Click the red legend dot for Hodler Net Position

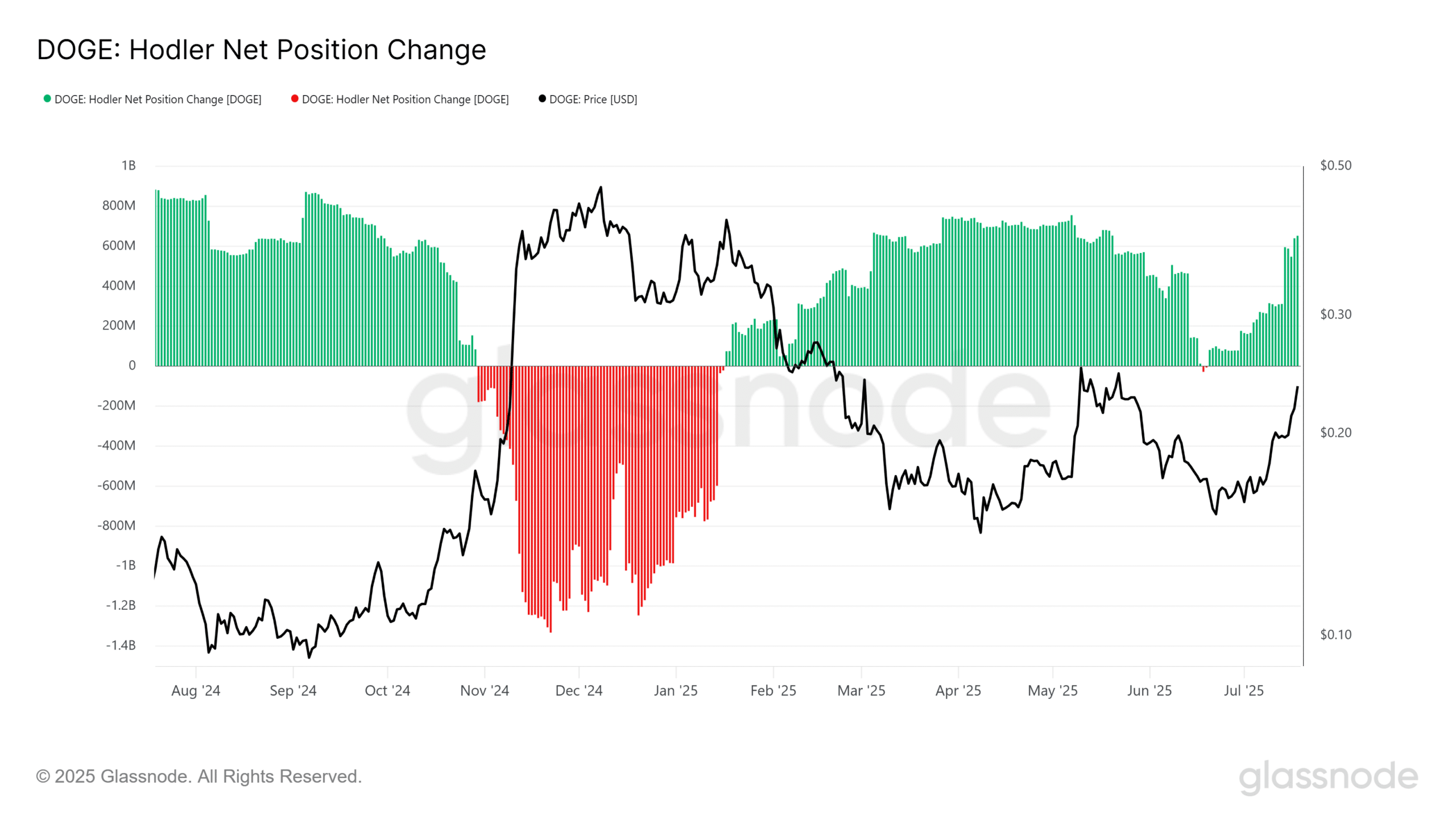[x=295, y=99]
